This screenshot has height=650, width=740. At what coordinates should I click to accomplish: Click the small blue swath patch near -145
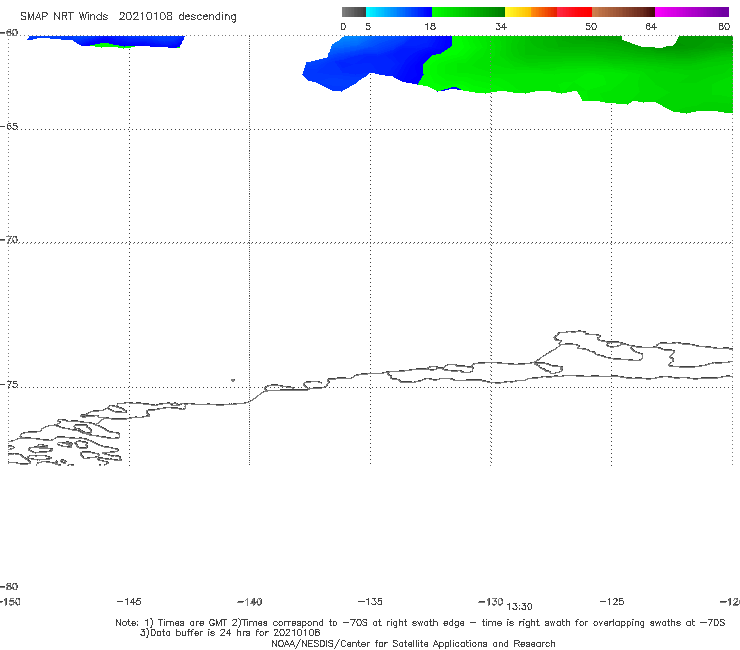[x=106, y=41]
